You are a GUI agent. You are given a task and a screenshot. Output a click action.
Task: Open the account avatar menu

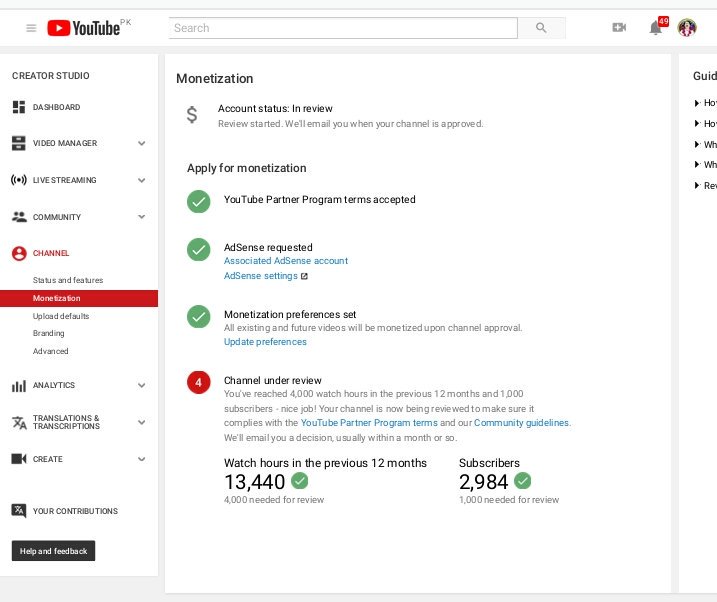pyautogui.click(x=687, y=28)
